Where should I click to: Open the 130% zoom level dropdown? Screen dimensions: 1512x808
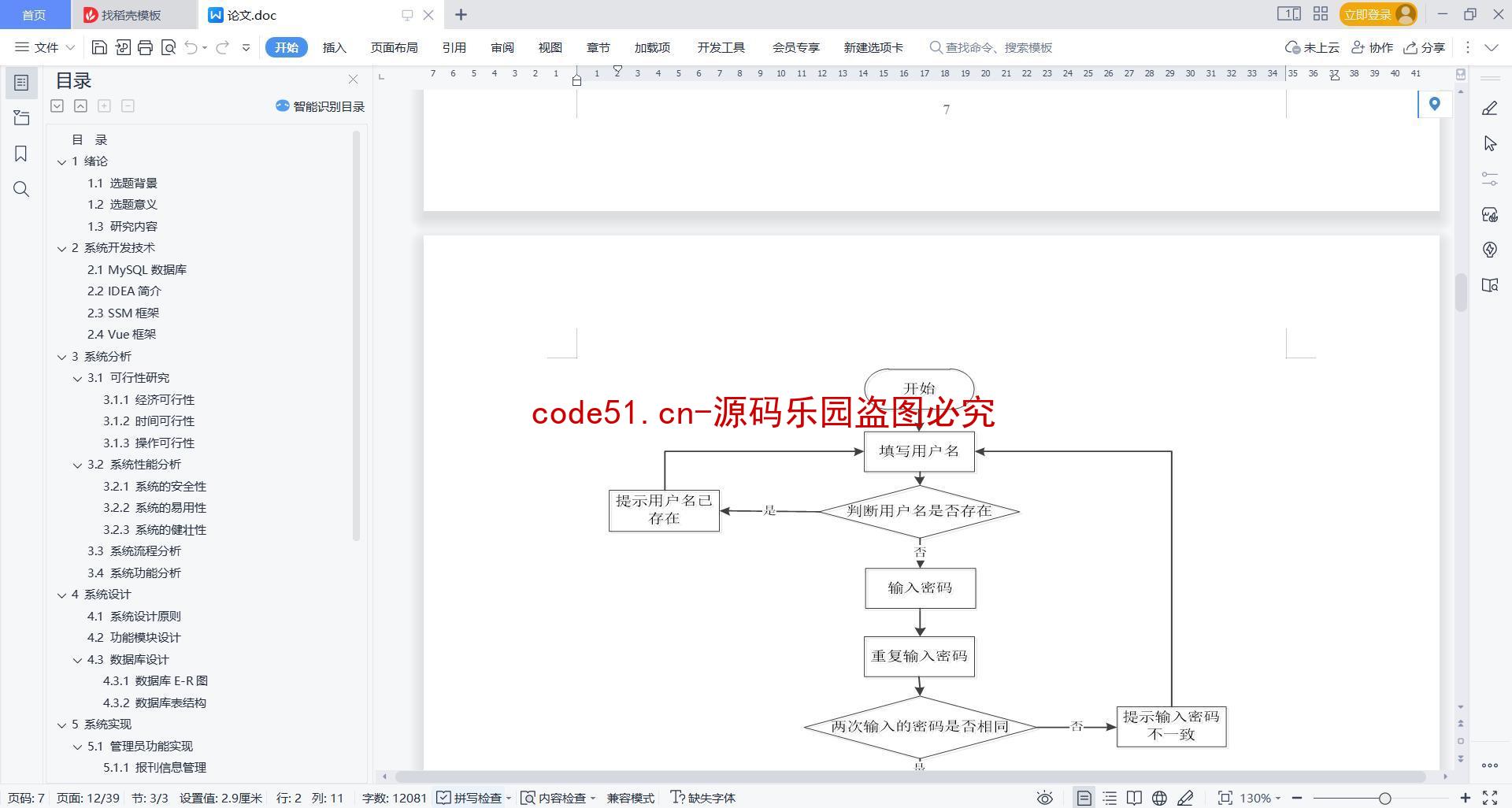click(1260, 798)
